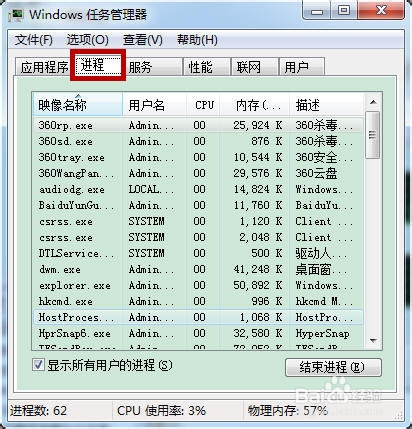
Task: Switch to the 进程 tab
Action: click(x=98, y=65)
